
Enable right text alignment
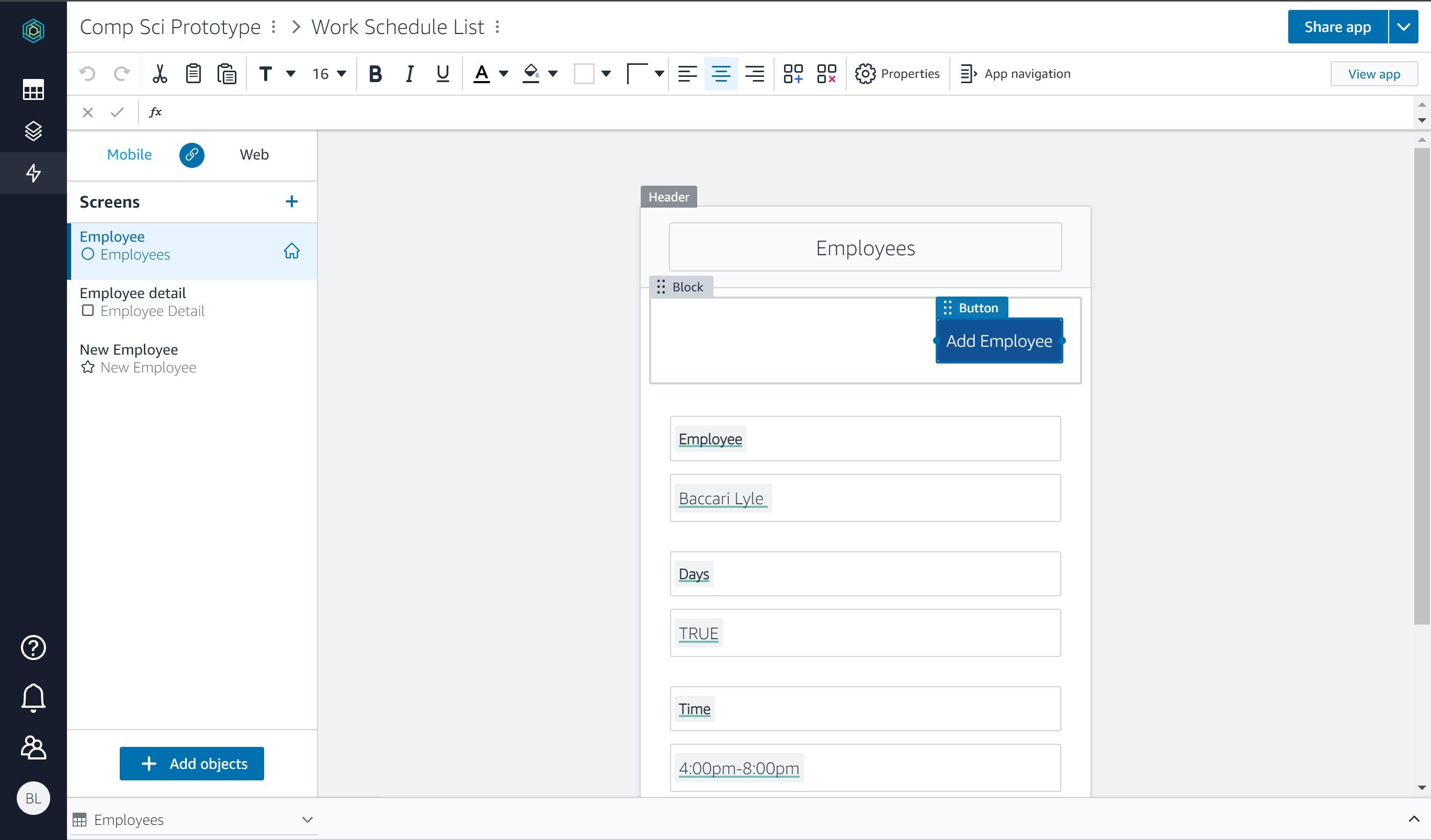(x=755, y=73)
